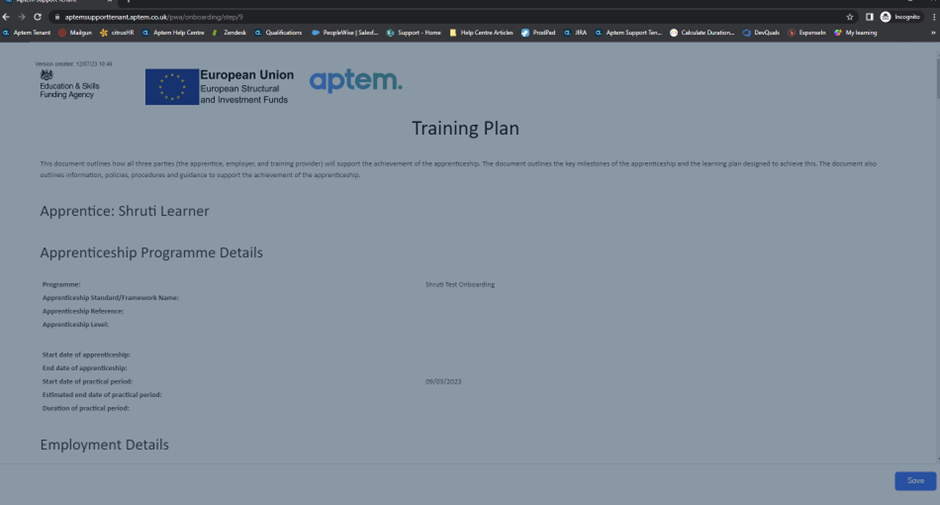Click the Education & Skills Funding Agency logo
940x505 pixels.
pos(68,84)
